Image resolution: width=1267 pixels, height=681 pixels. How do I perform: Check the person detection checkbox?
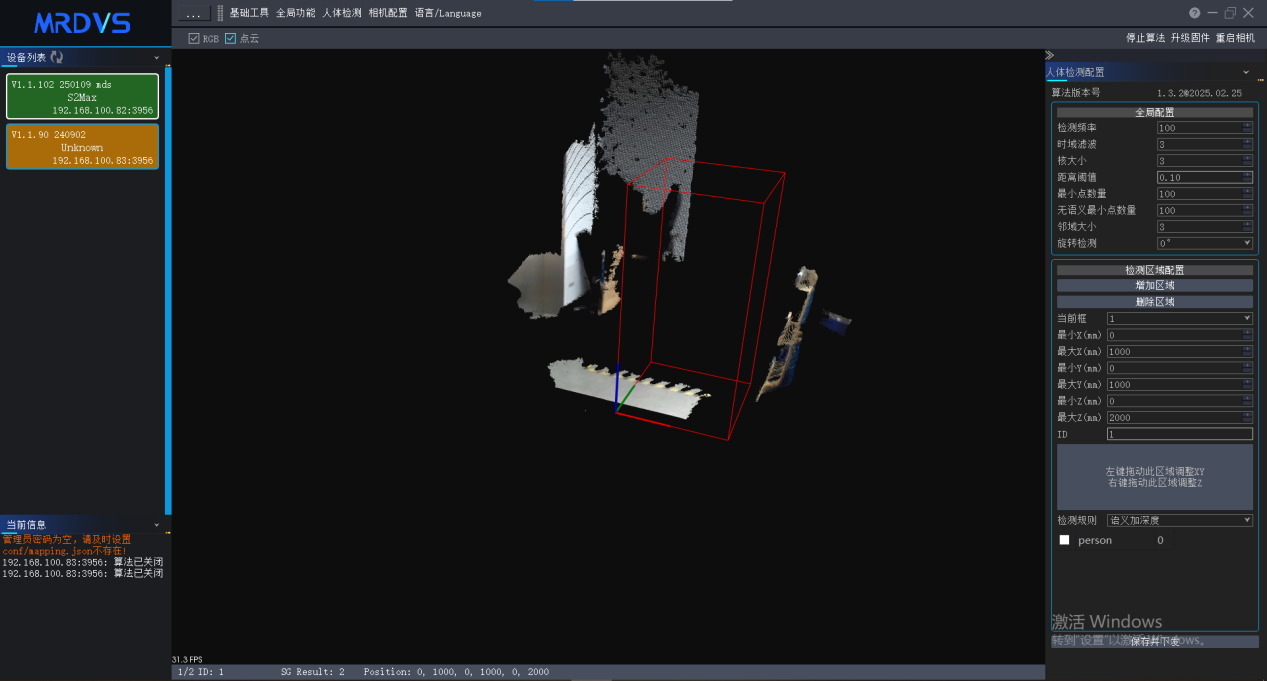(x=1064, y=540)
